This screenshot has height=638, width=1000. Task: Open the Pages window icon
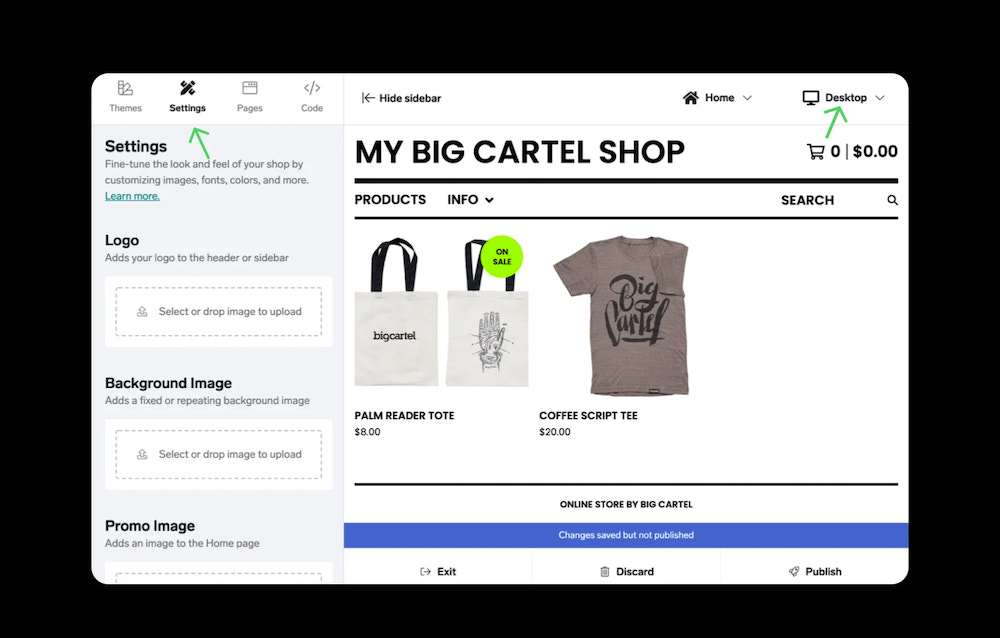pos(250,88)
